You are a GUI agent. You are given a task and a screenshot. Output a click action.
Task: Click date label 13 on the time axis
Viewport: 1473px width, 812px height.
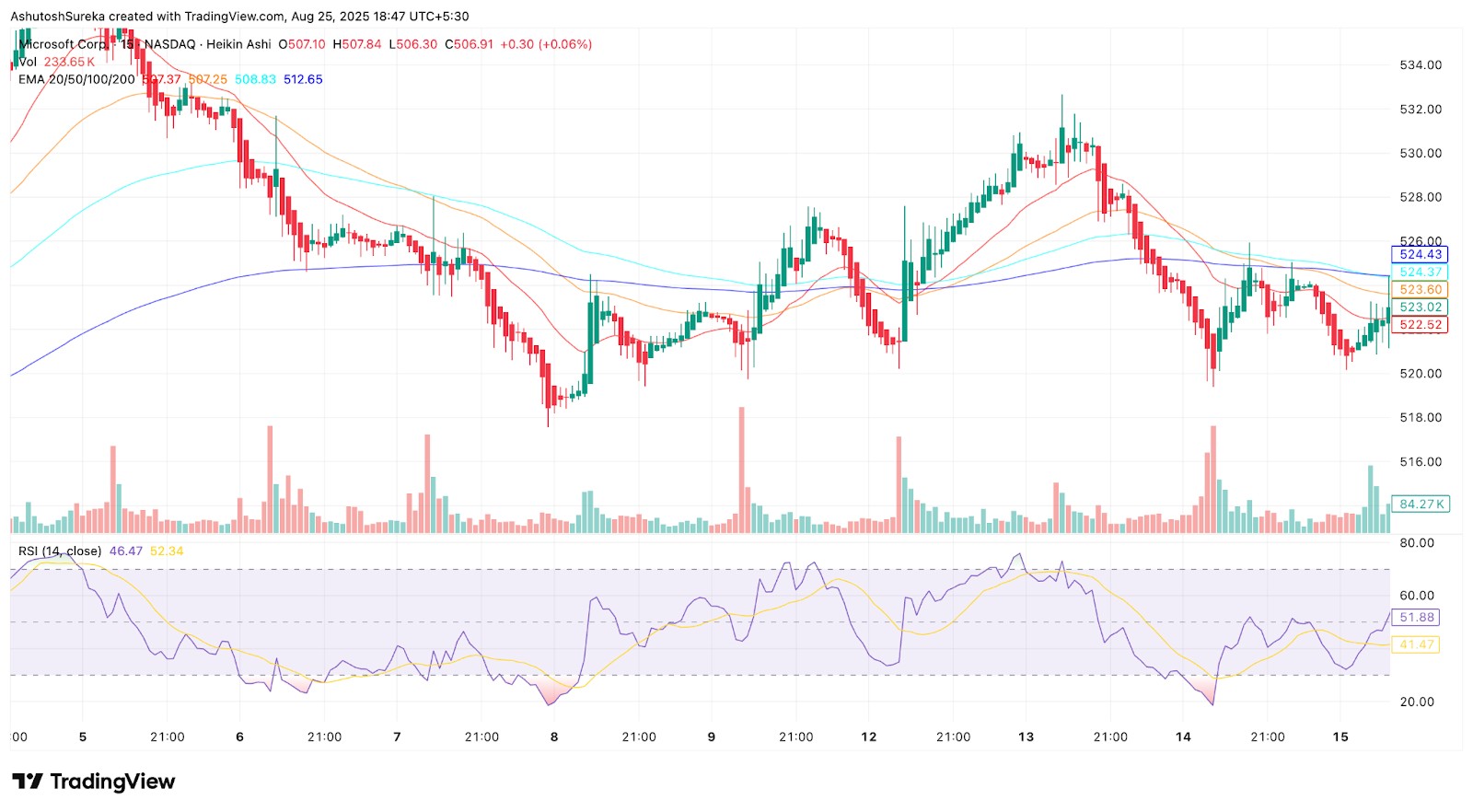pyautogui.click(x=1026, y=737)
